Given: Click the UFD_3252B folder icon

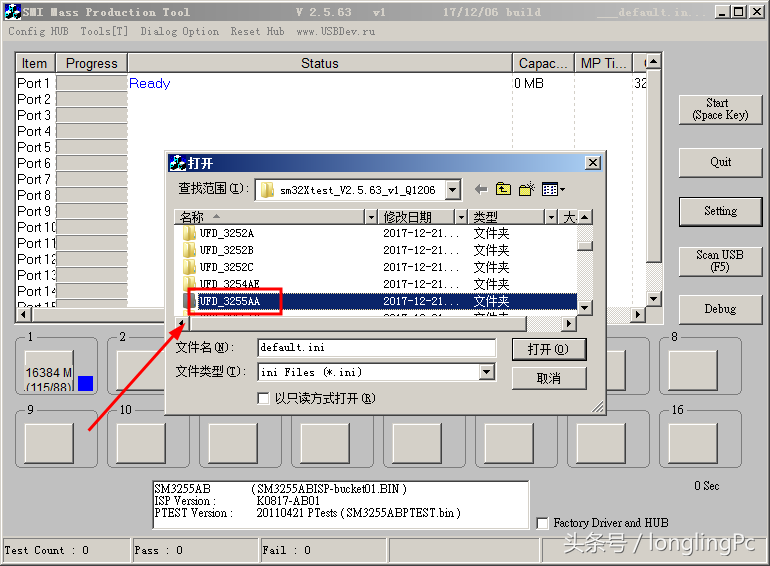Looking at the screenshot, I should (x=190, y=250).
